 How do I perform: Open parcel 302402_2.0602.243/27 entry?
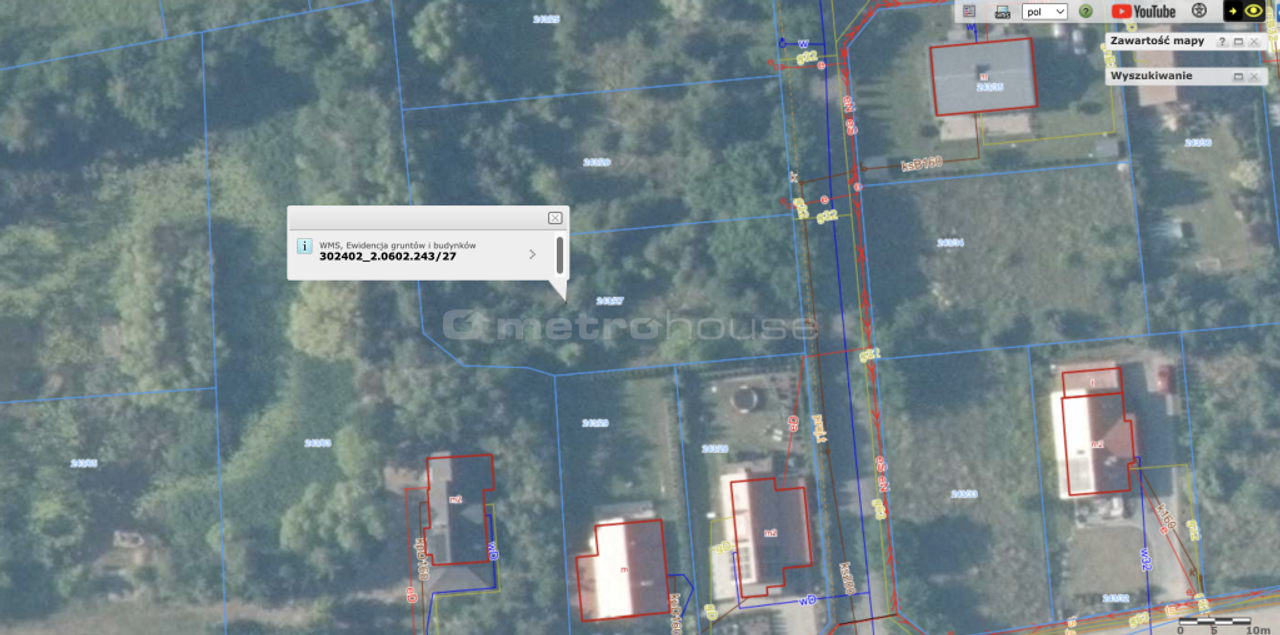point(388,256)
